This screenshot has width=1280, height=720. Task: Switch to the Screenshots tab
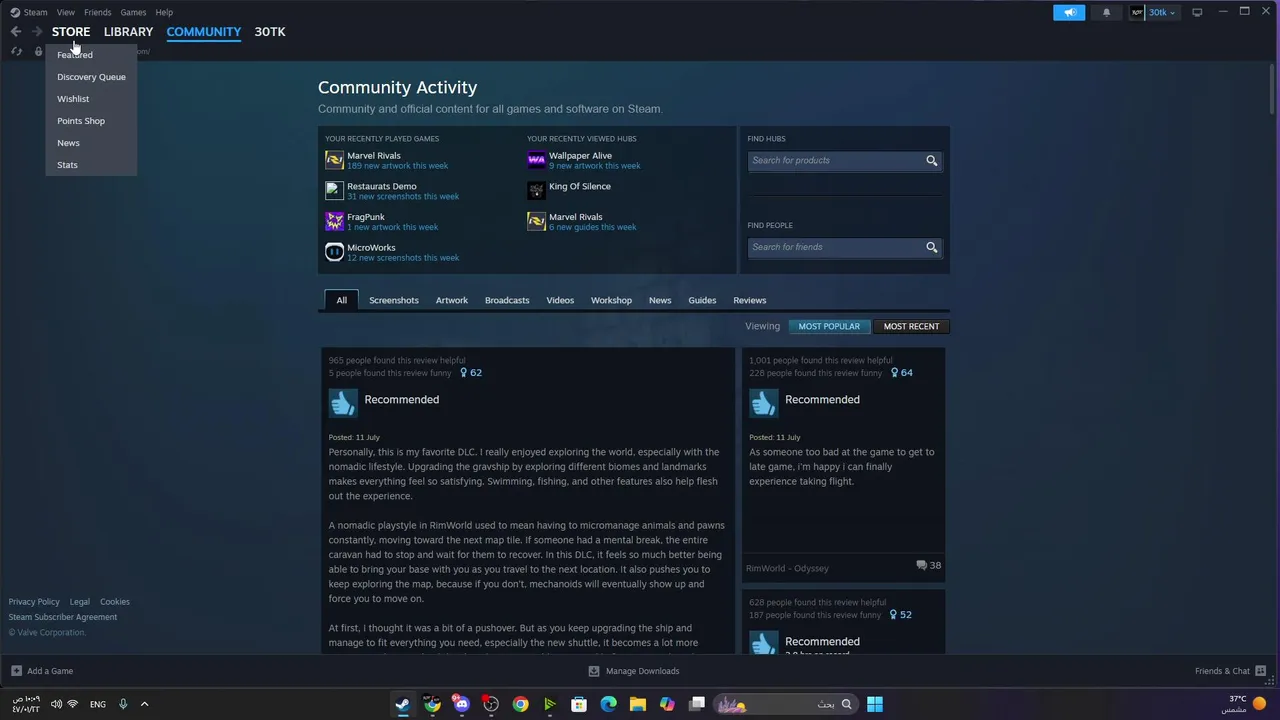coord(394,300)
